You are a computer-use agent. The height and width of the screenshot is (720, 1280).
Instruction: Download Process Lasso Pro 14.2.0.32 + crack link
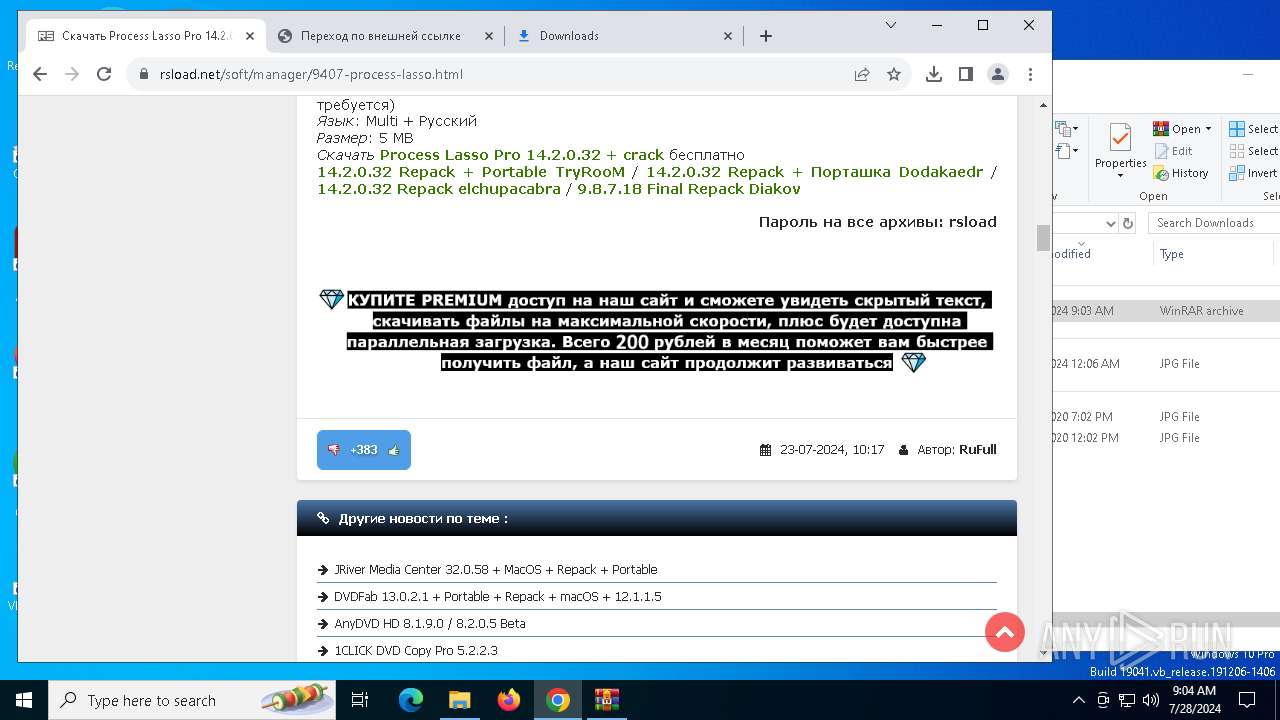[521, 155]
